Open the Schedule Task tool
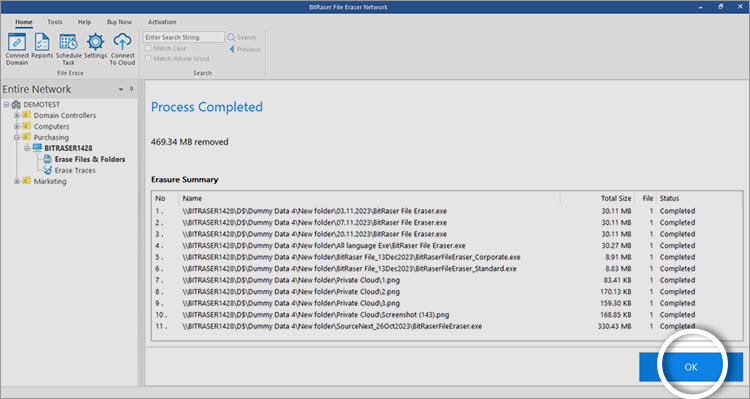The height and width of the screenshot is (399, 750). click(68, 49)
